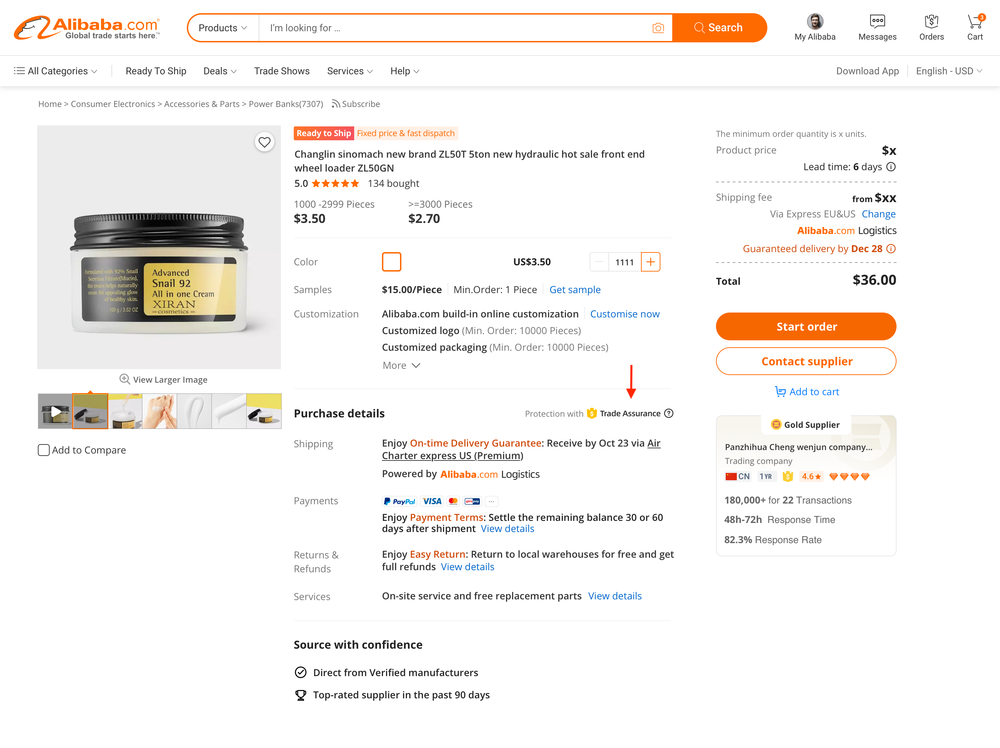Click the Trade Assurance help icon
The width and height of the screenshot is (1000, 748).
pyautogui.click(x=669, y=414)
